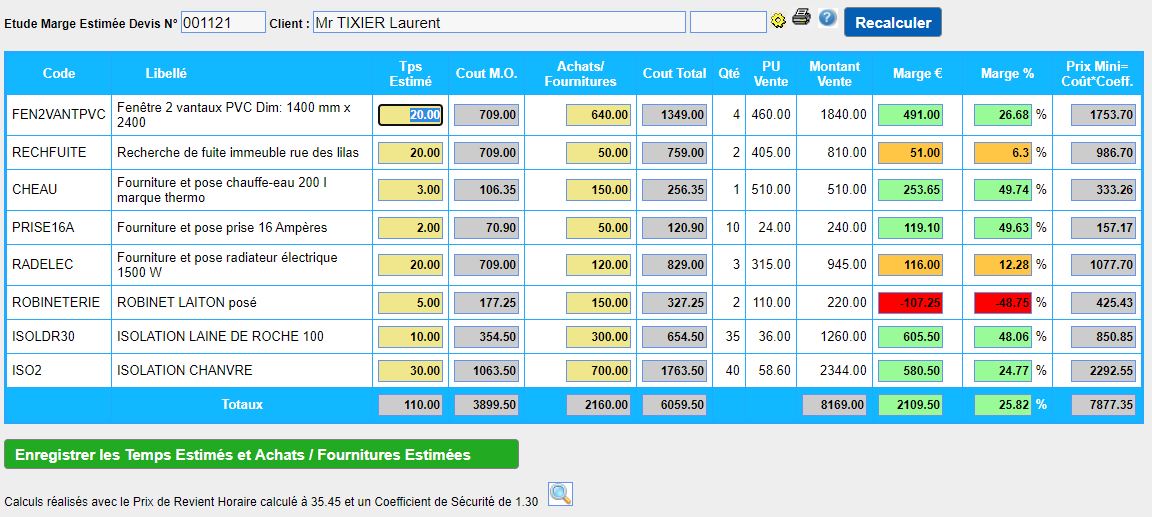Edit Tps Estimé for FEN2VANTPVC row
Viewport: 1152px width, 517px height.
(x=410, y=115)
